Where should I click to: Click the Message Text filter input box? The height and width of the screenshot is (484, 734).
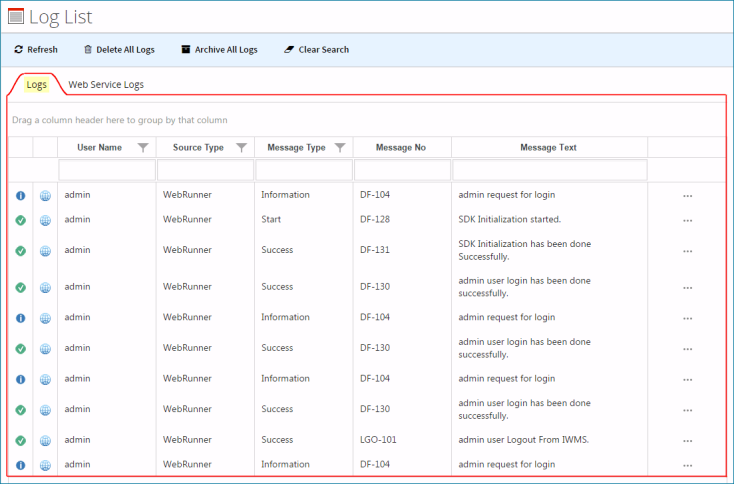550,170
